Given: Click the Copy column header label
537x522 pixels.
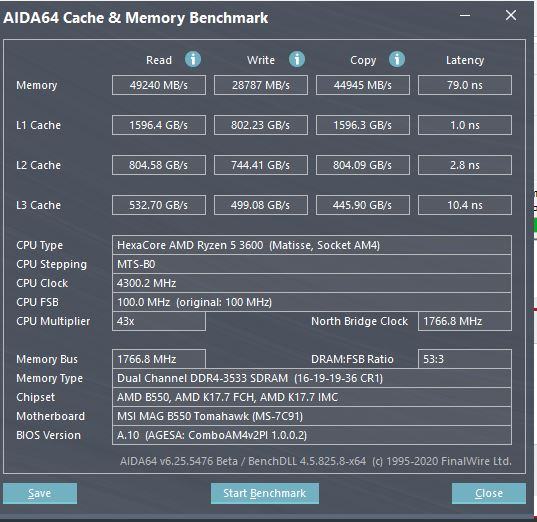Looking at the screenshot, I should (363, 61).
